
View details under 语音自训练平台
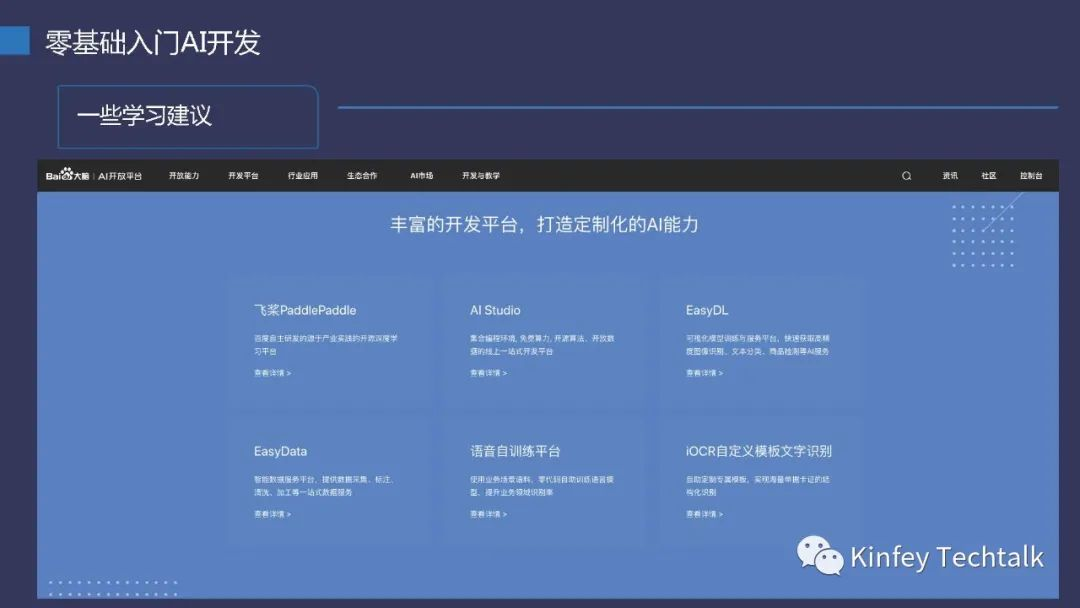point(488,514)
